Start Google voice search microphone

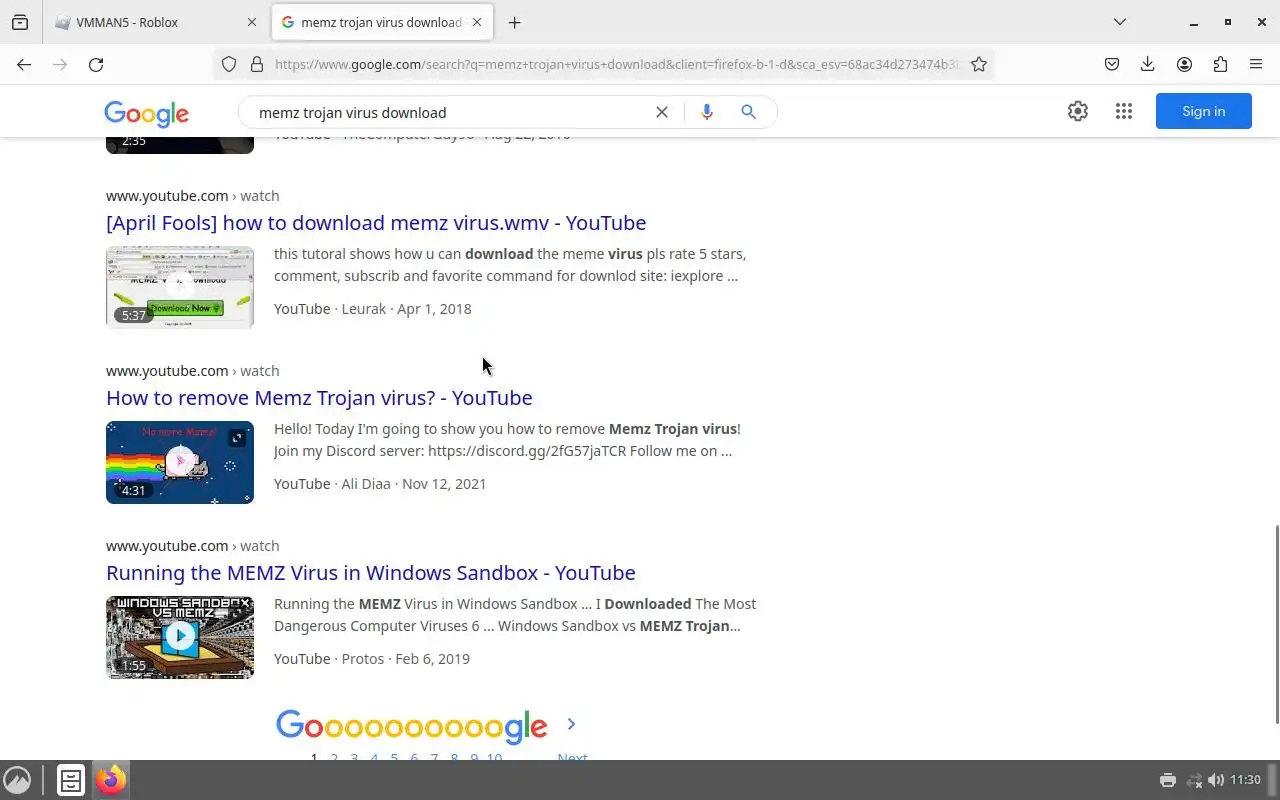coord(707,112)
